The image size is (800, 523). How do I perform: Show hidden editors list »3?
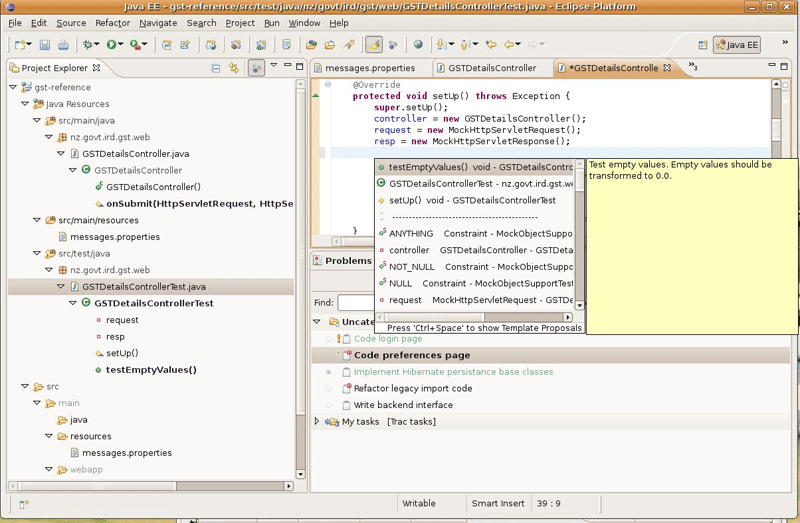693,66
